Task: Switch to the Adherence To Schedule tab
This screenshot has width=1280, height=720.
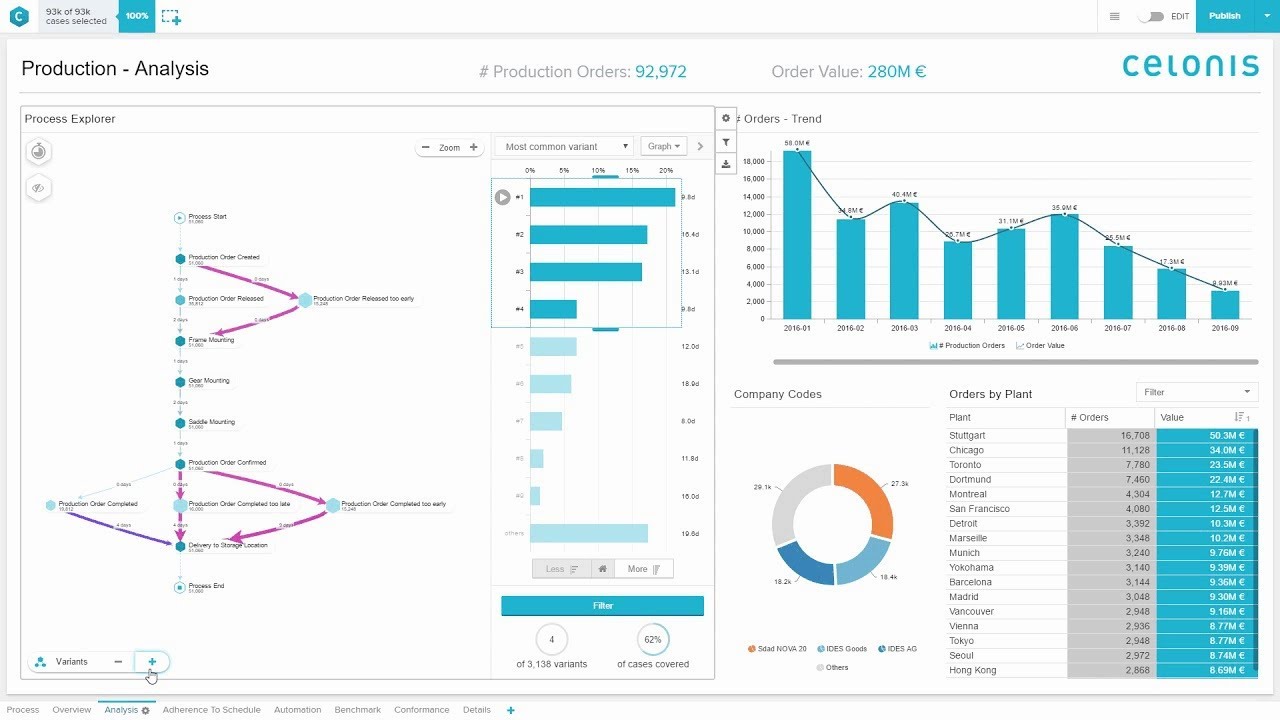Action: click(x=212, y=710)
